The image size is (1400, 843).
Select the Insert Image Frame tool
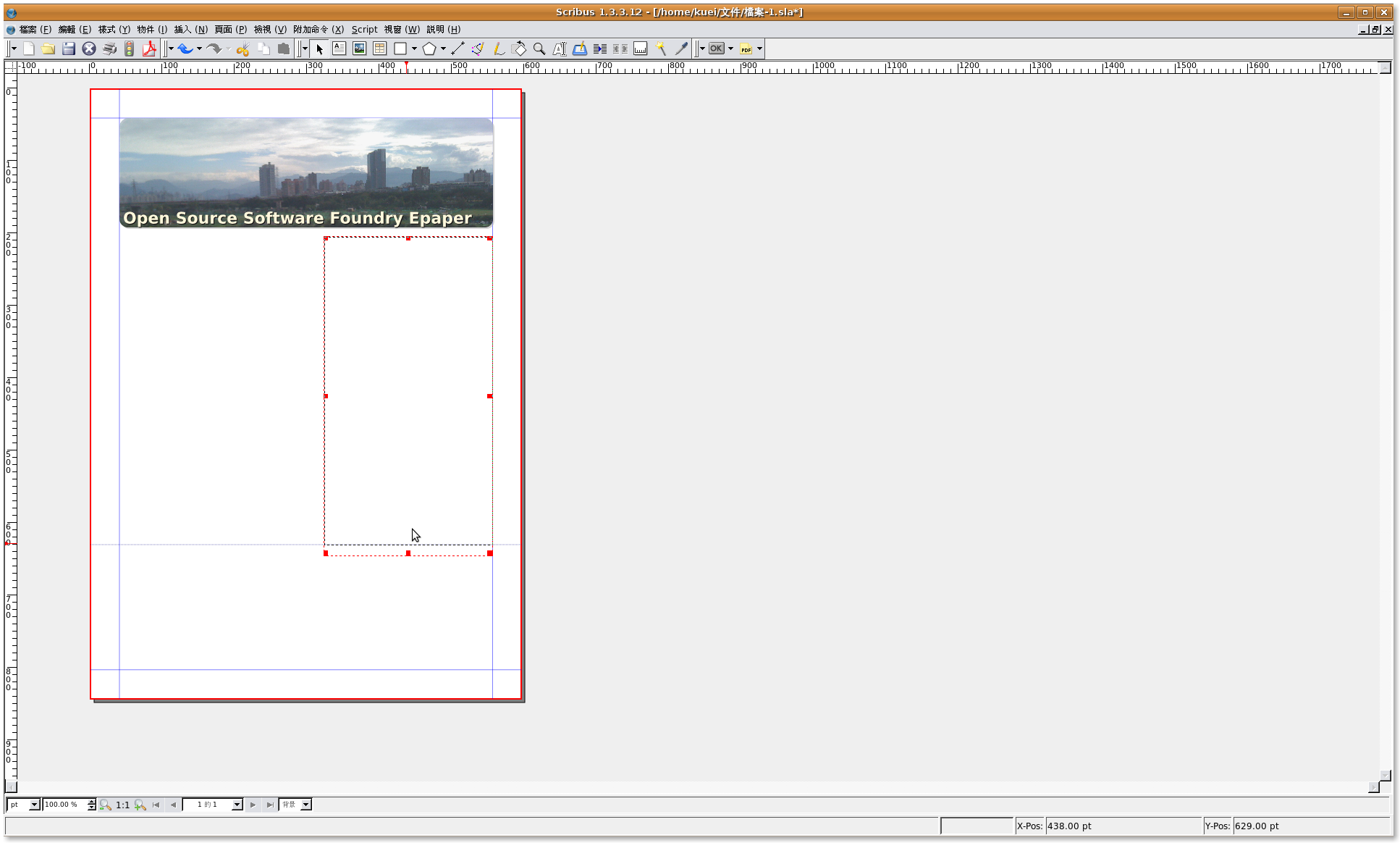(359, 49)
